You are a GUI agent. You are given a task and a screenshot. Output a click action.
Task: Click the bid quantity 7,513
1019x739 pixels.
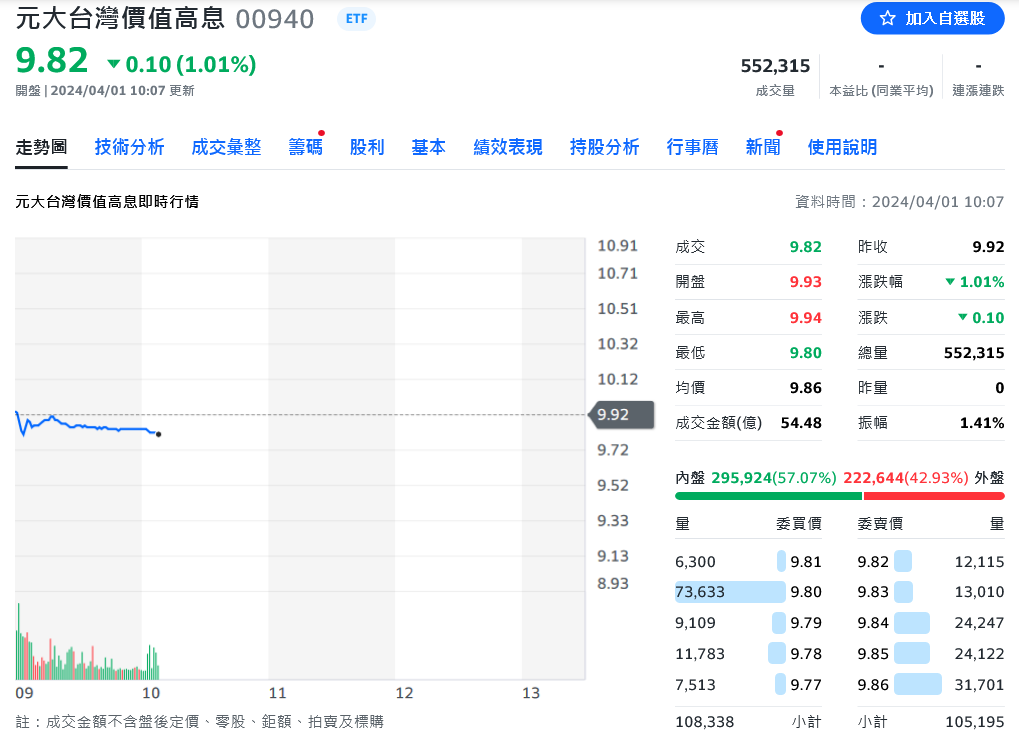point(695,685)
